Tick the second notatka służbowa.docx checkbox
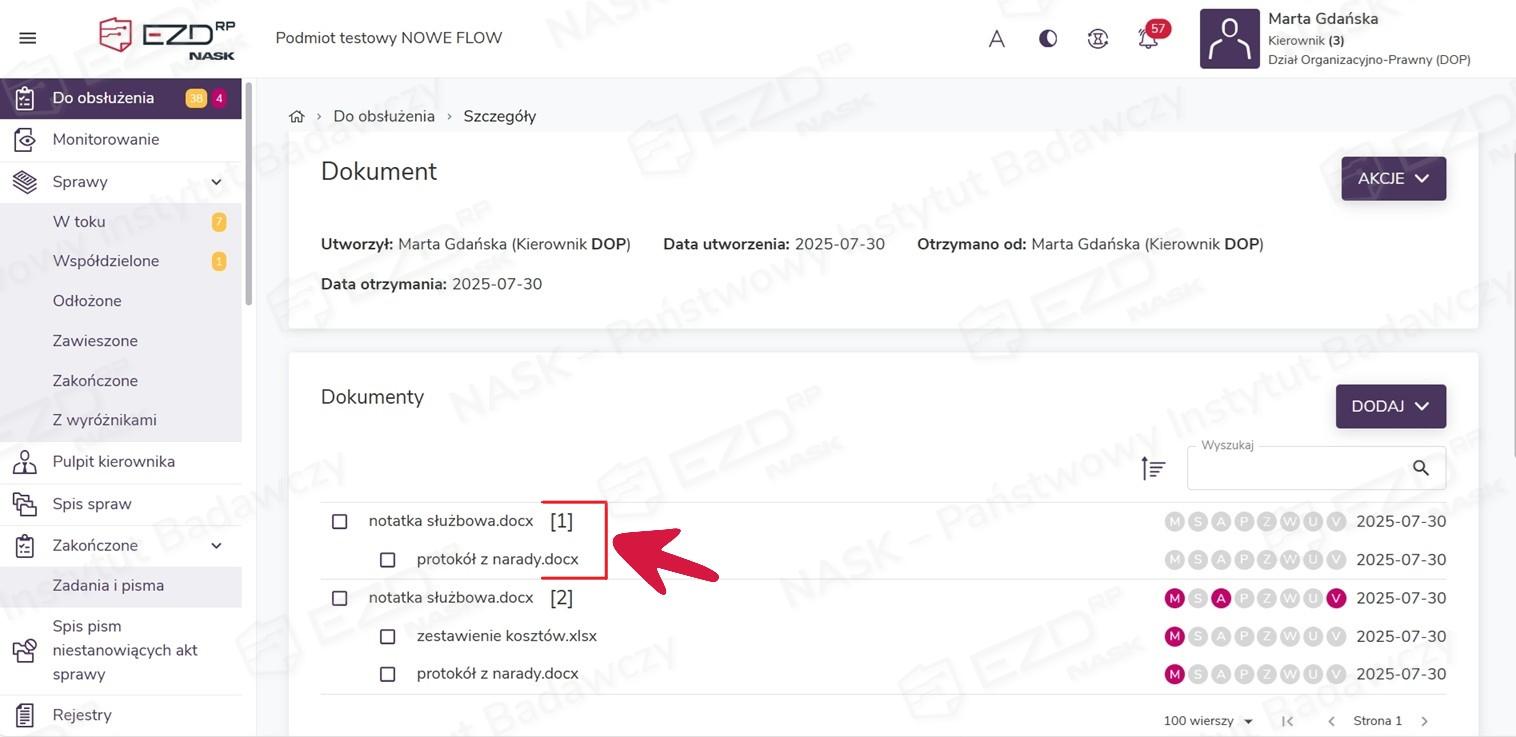The width and height of the screenshot is (1516, 737). (340, 598)
